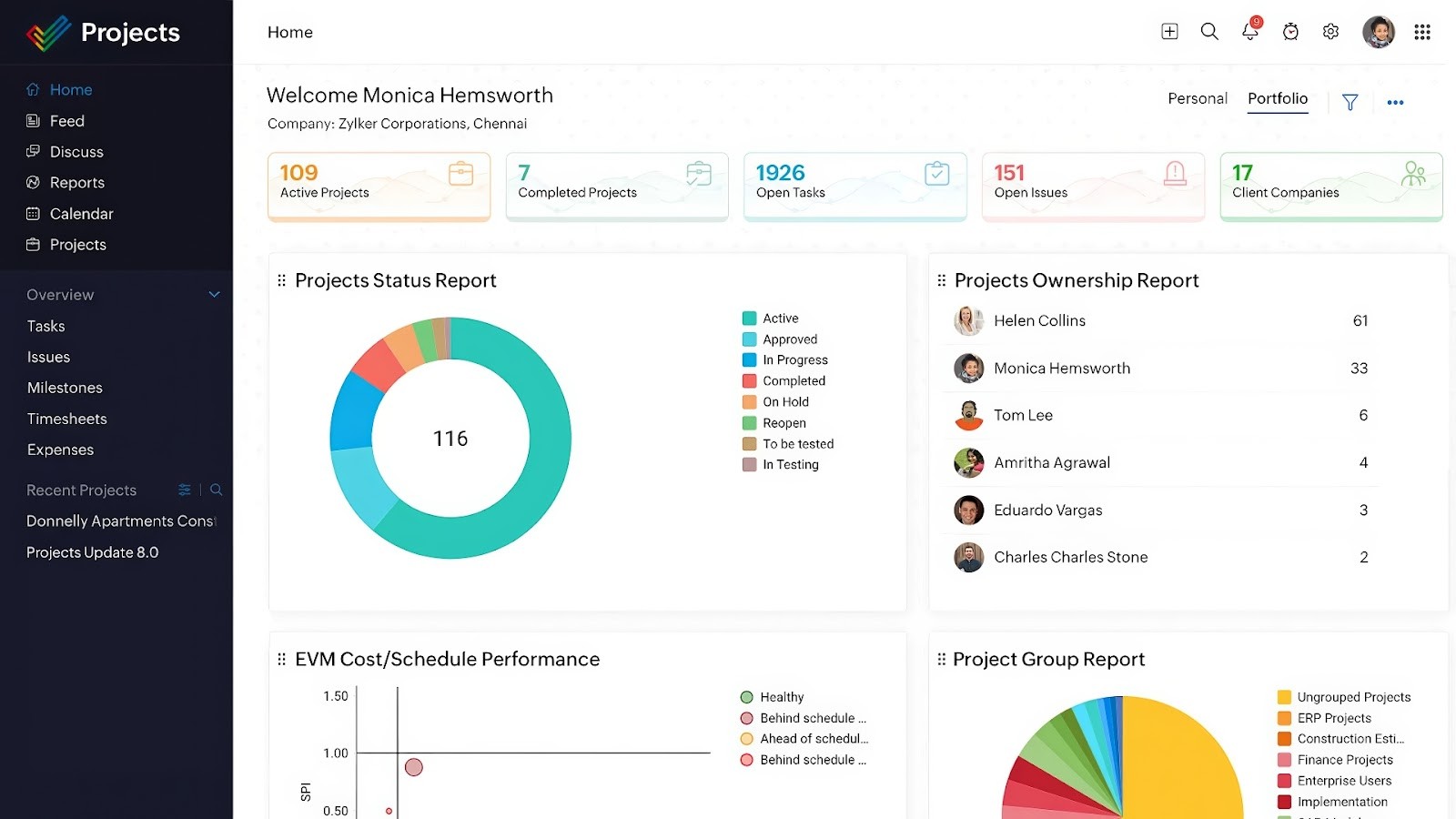Switch to the Personal tab

[x=1197, y=98]
